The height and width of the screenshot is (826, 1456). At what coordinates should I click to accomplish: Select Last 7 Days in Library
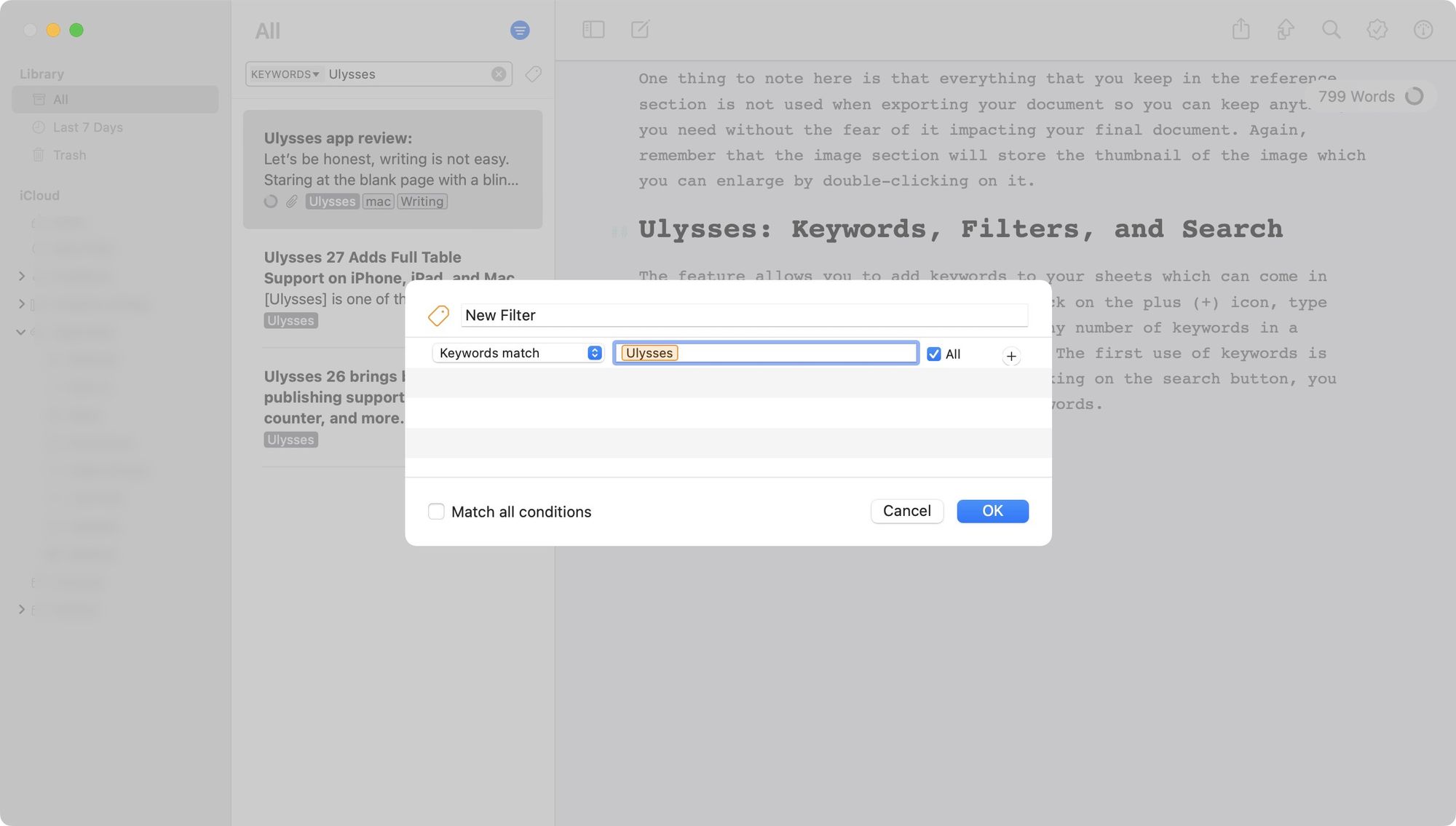(87, 127)
